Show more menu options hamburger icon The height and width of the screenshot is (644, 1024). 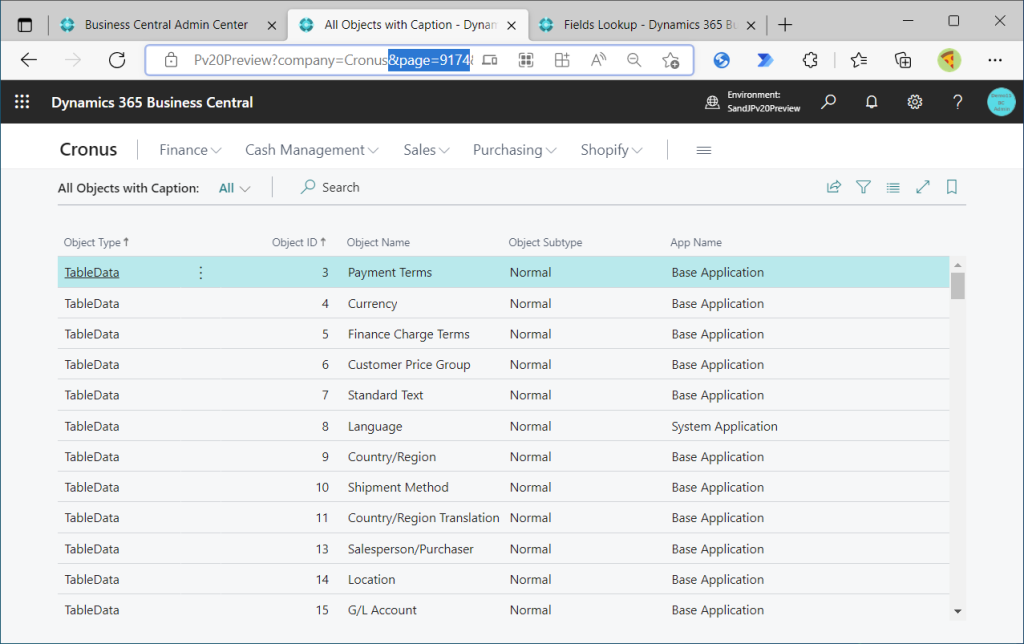(x=703, y=150)
